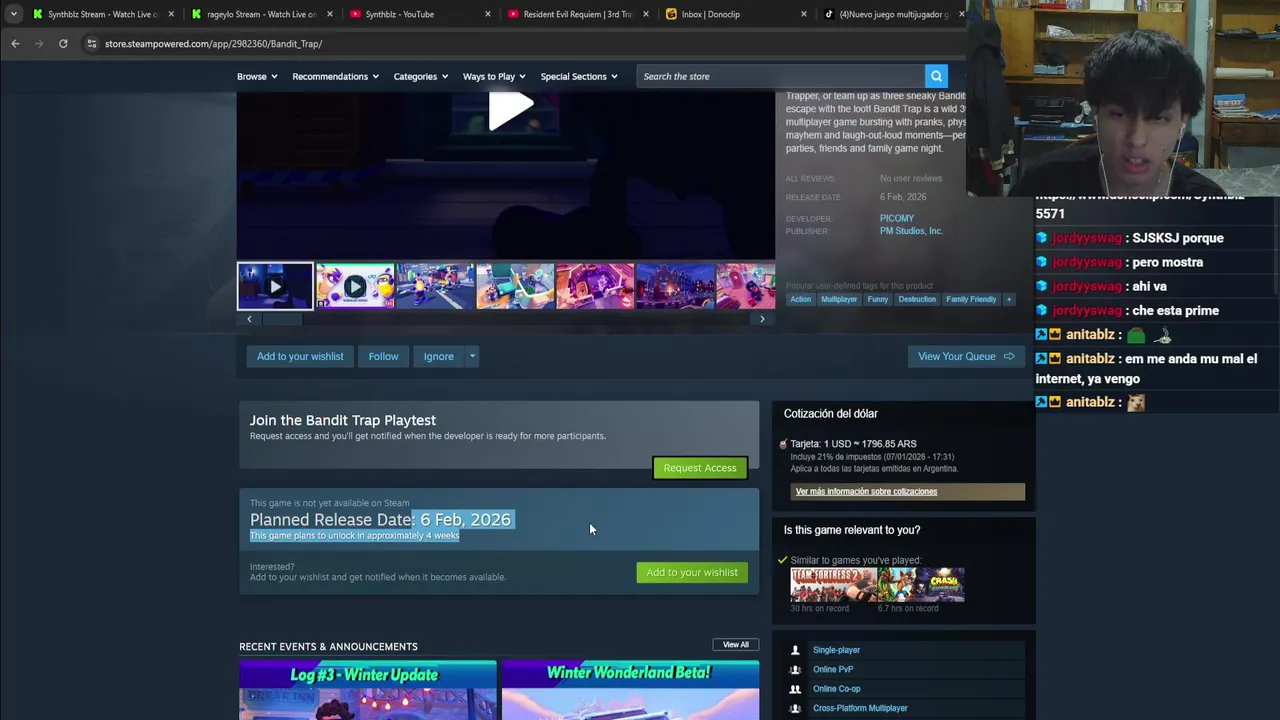Open the tab search chevron in the browser
Screen dimensions: 1280x720
13,14
